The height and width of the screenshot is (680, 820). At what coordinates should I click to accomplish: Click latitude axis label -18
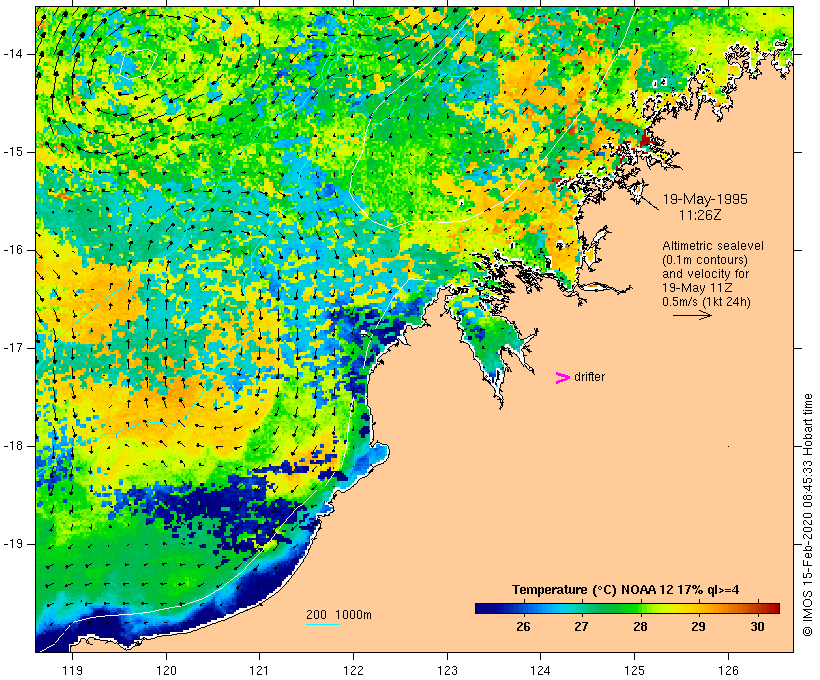point(13,446)
